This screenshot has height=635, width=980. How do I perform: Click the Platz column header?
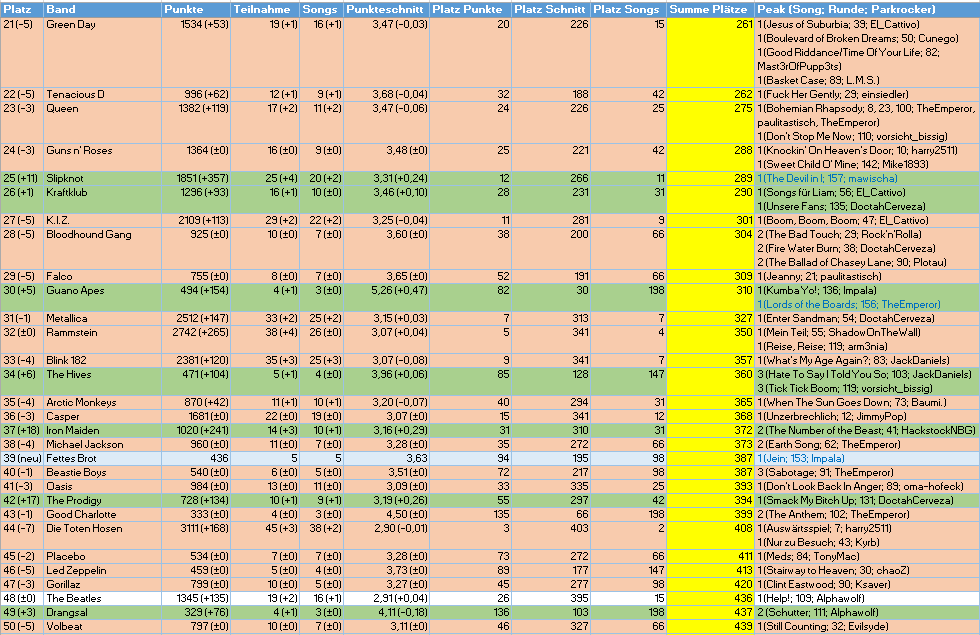[x=22, y=9]
